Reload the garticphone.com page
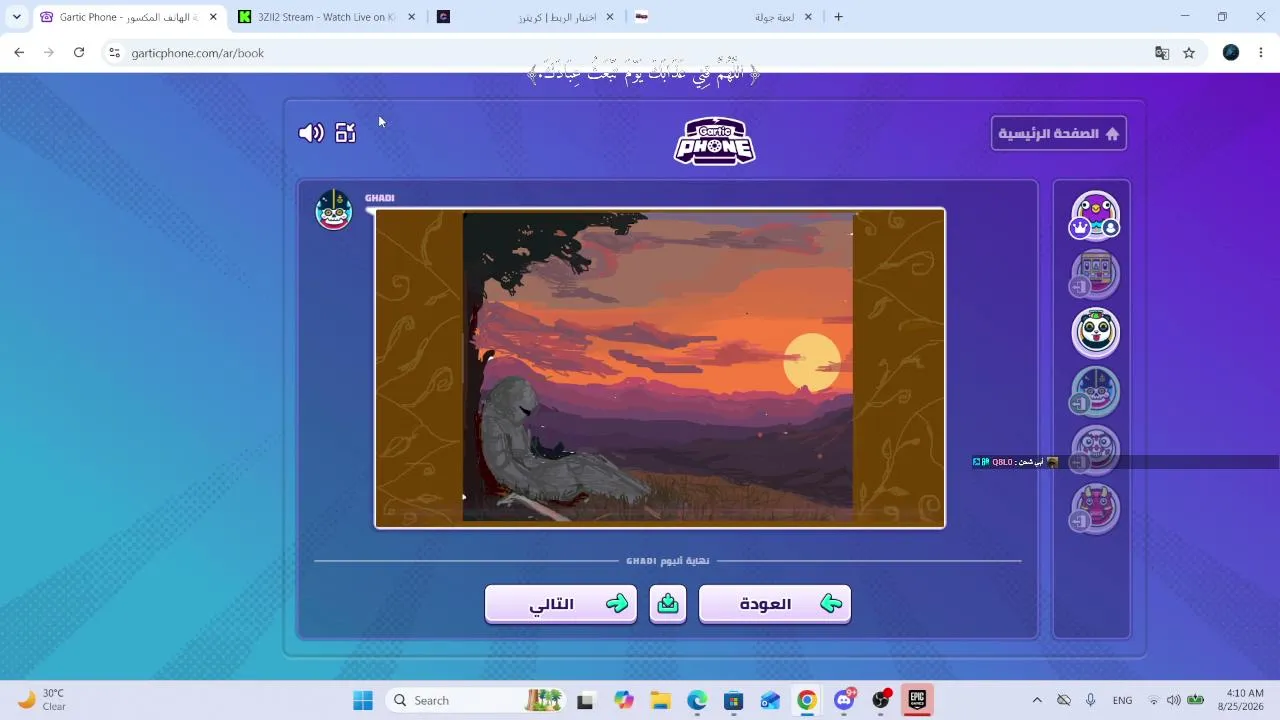 click(79, 53)
